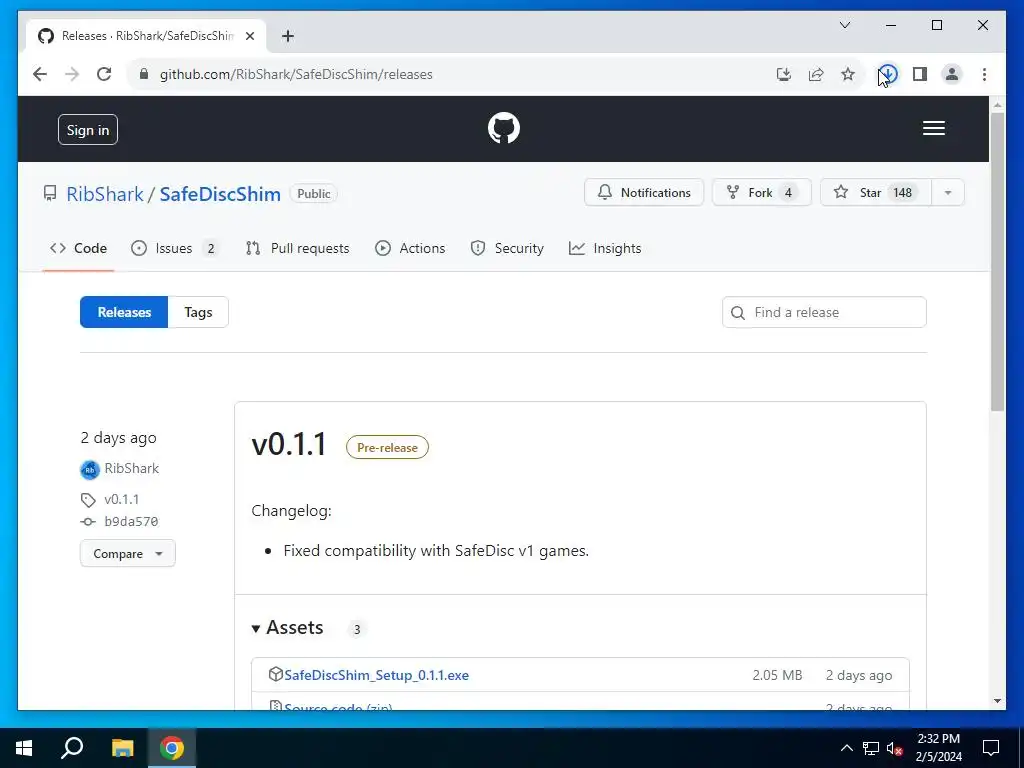Toggle Chrome side panel icon
Screen dimensions: 1024x768
[920, 74]
